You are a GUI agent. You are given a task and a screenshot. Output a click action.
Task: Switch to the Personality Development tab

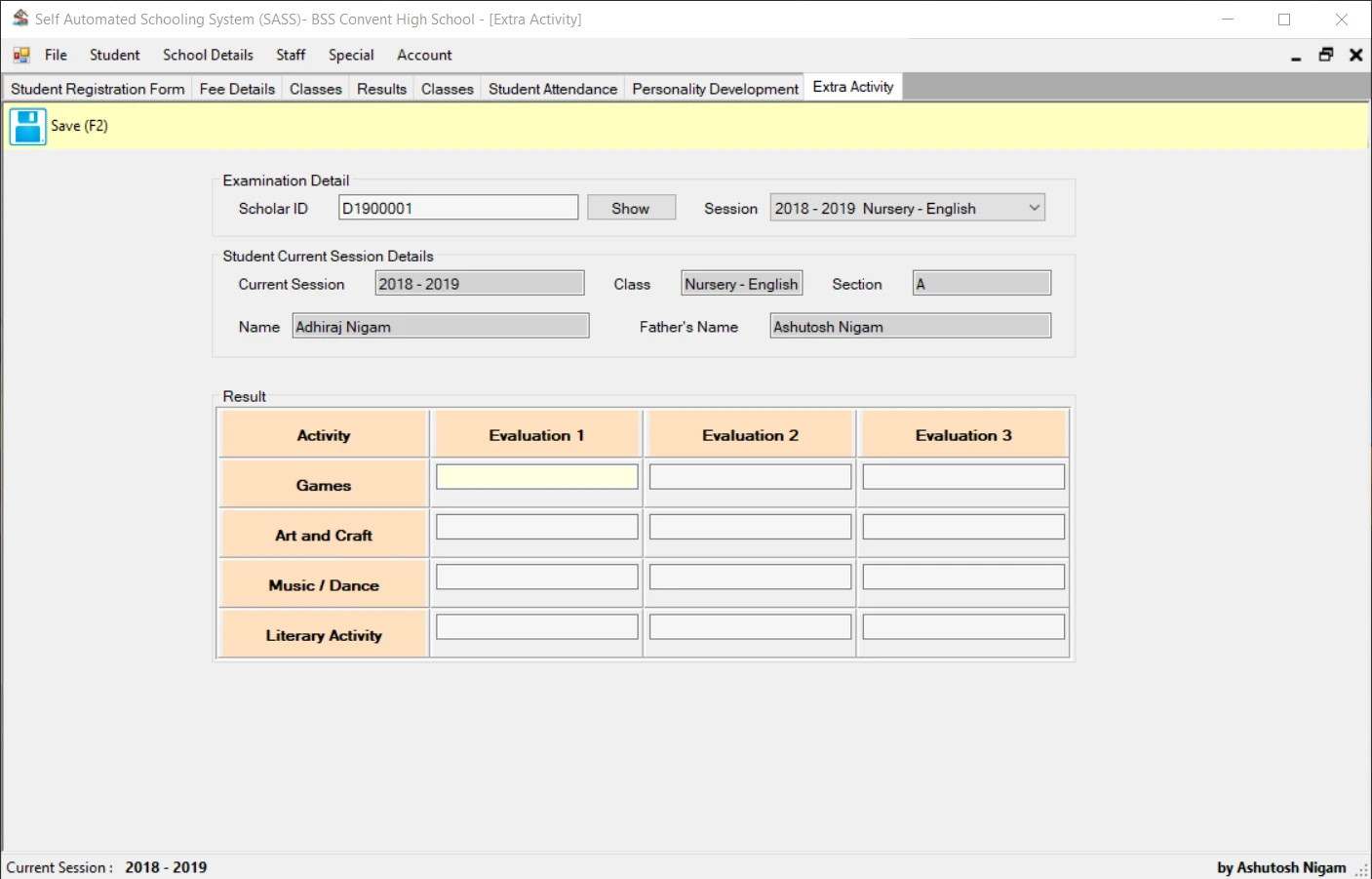pos(714,88)
